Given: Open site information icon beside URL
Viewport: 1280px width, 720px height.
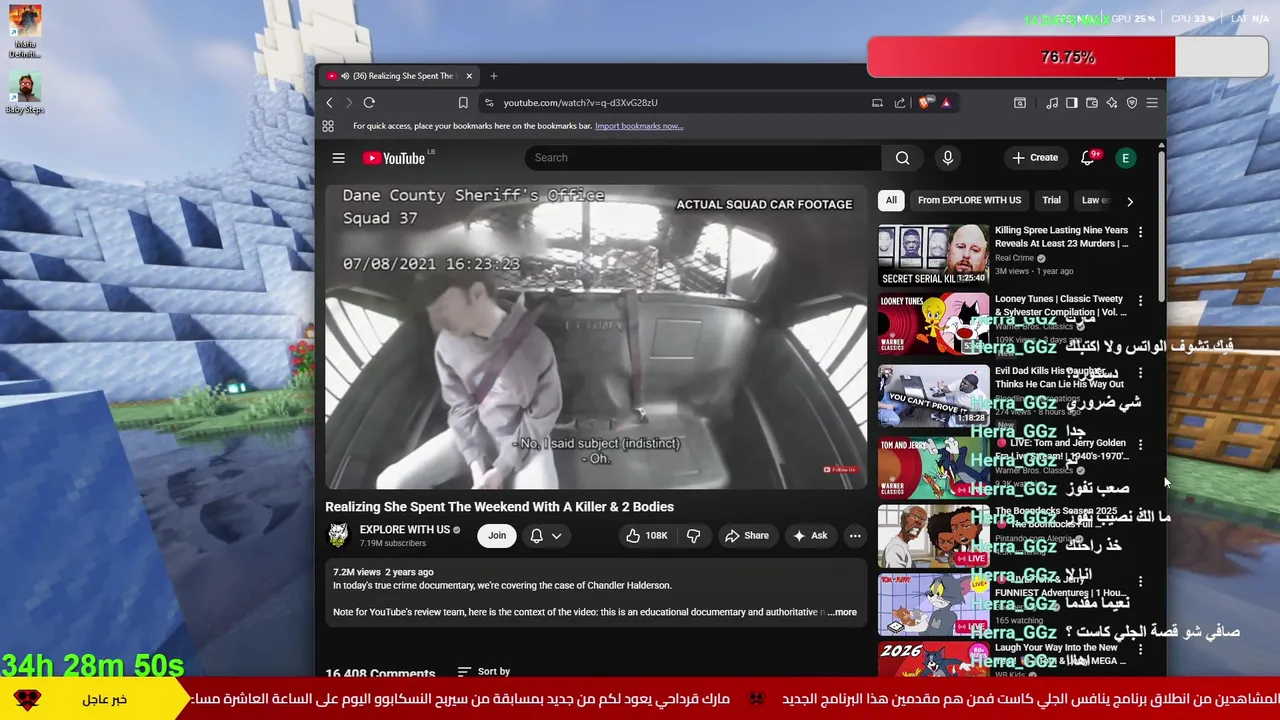Looking at the screenshot, I should pos(489,103).
